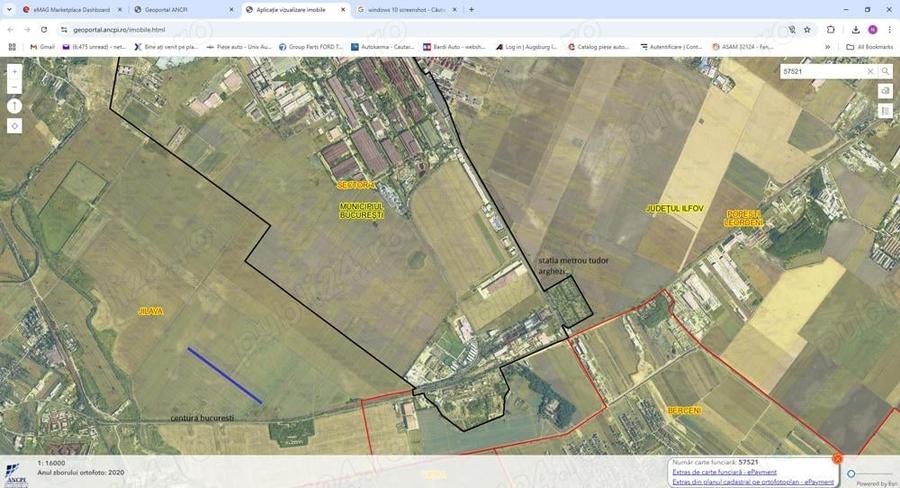Open the Chrome profile avatar
Viewport: 900px width, 488px height.
pyautogui.click(x=872, y=29)
